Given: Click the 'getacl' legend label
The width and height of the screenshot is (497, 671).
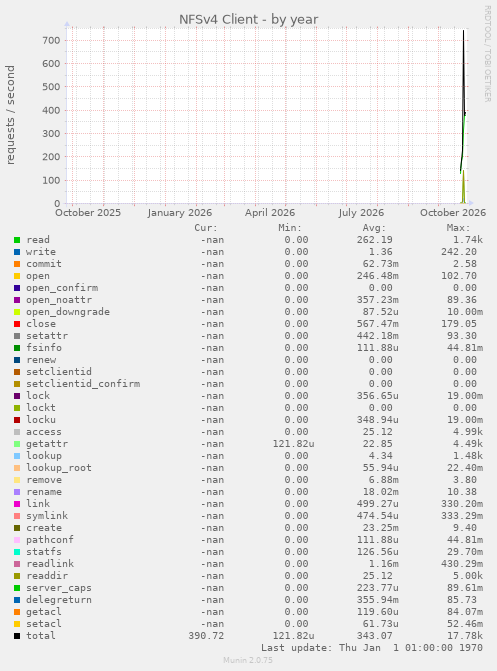Looking at the screenshot, I should point(44,612).
